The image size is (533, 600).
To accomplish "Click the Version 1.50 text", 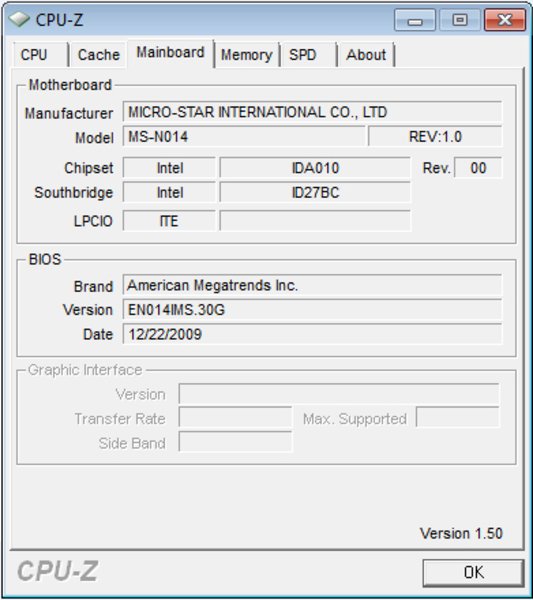I will pyautogui.click(x=461, y=533).
